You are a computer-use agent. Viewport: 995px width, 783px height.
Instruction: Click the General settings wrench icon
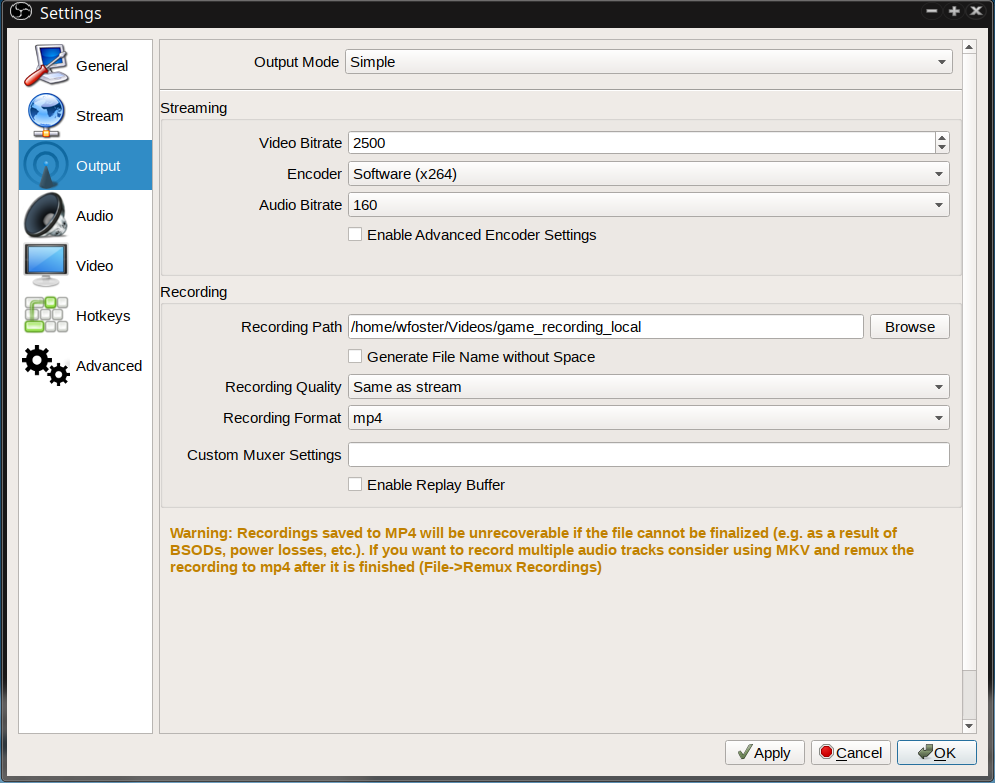pyautogui.click(x=46, y=66)
